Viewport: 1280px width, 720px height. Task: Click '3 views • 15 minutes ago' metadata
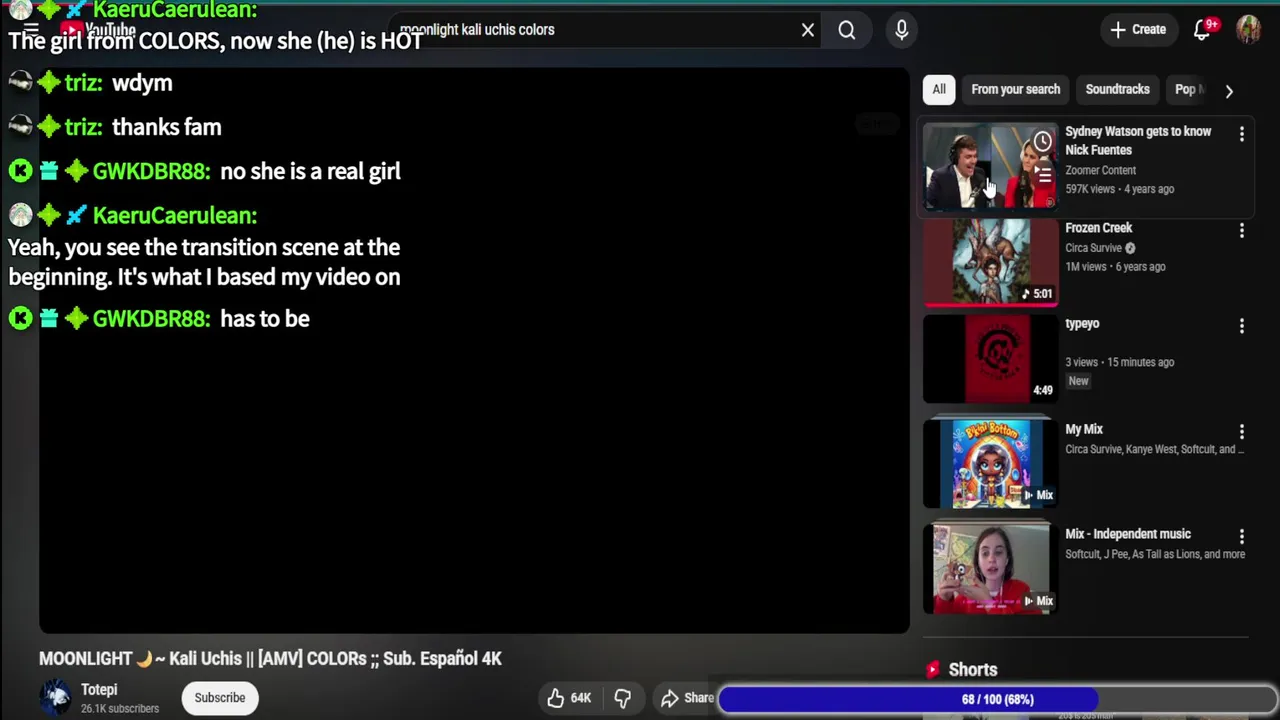pyautogui.click(x=1120, y=362)
